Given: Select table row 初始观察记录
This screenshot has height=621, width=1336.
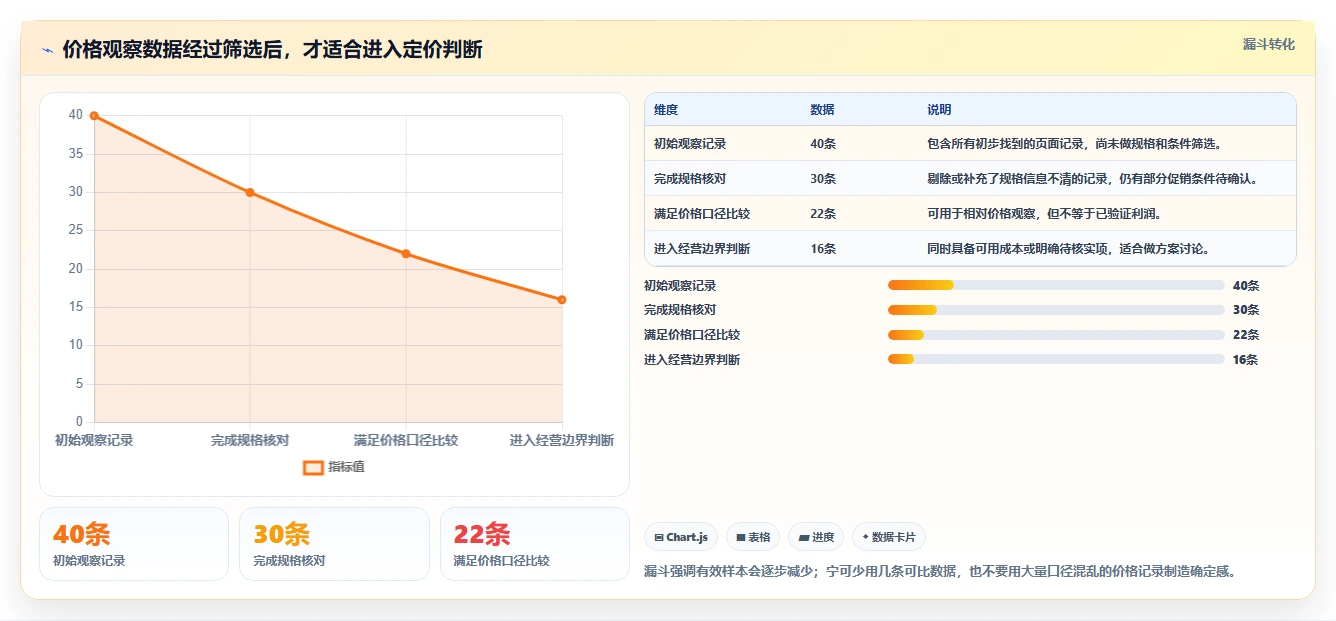Looking at the screenshot, I should tap(970, 144).
